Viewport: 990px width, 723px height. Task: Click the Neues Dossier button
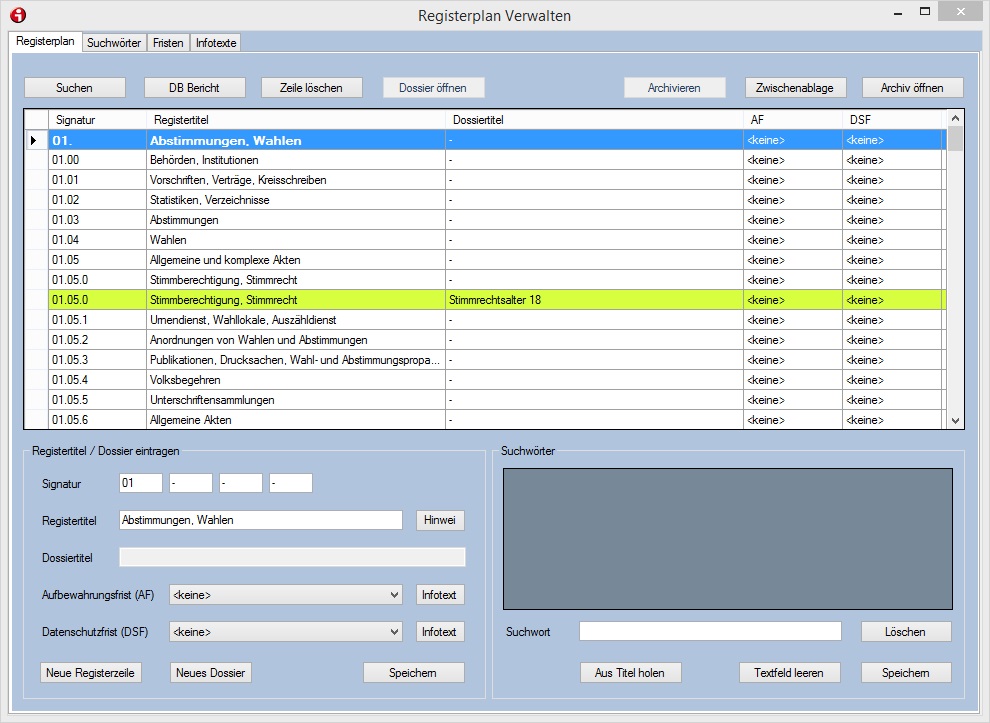pos(211,673)
